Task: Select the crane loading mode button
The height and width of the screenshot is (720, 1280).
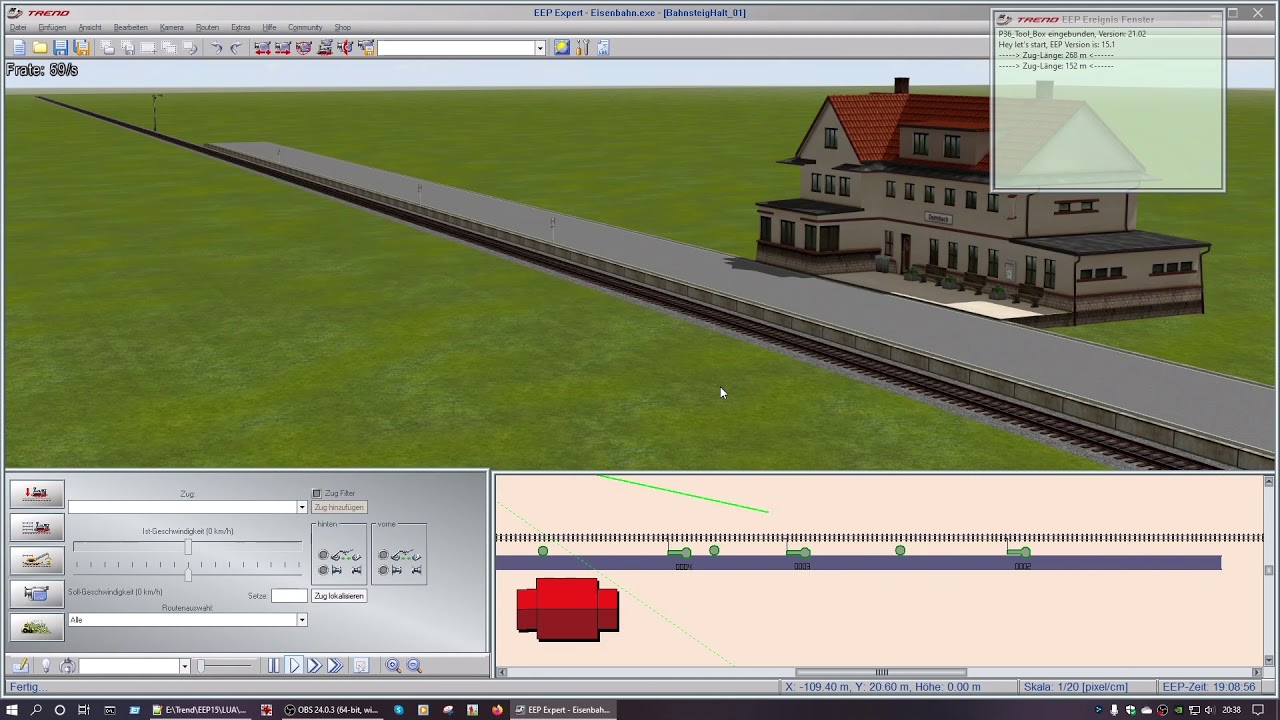Action: coord(37,560)
